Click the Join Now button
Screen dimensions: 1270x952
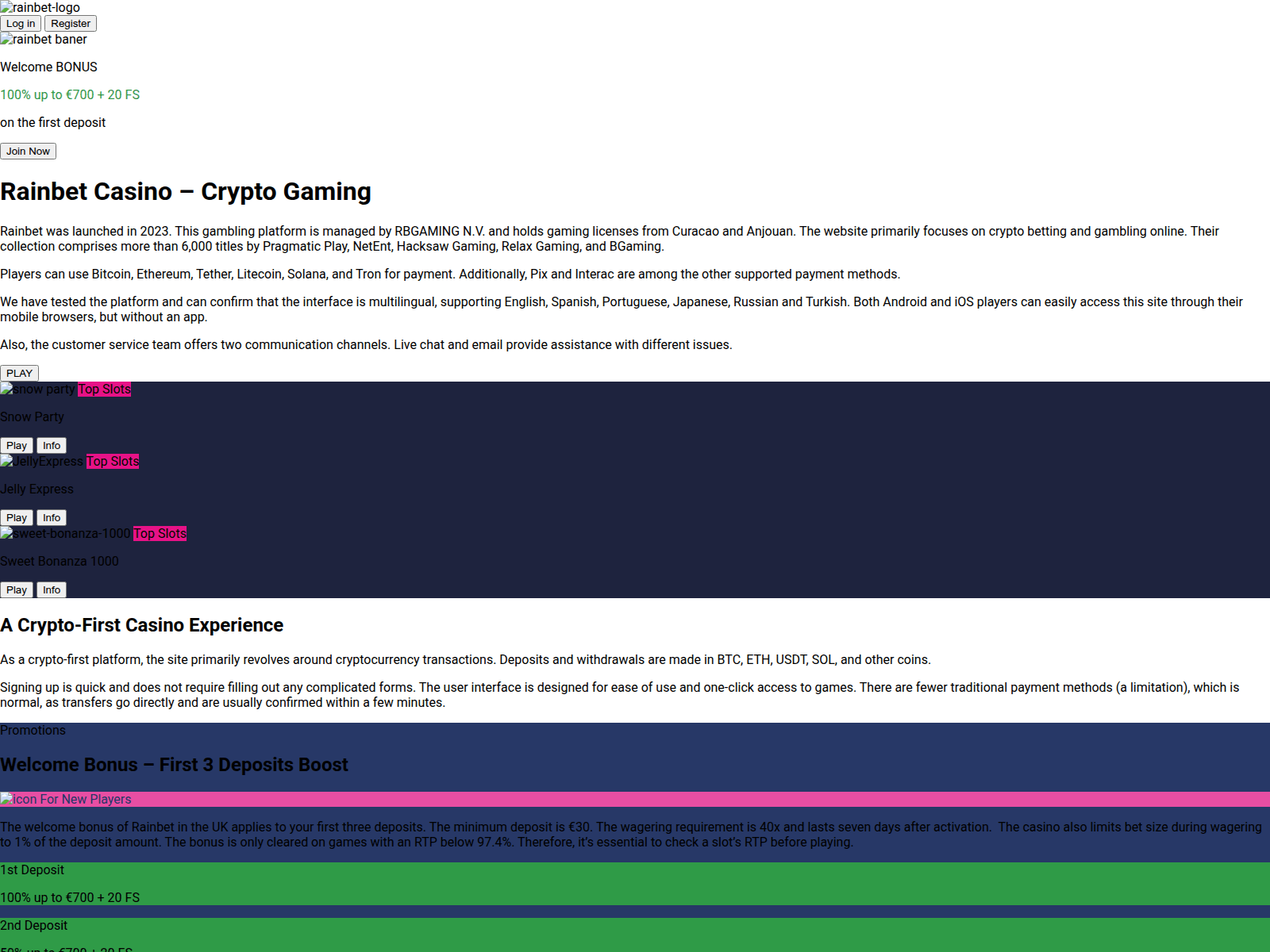click(x=28, y=152)
